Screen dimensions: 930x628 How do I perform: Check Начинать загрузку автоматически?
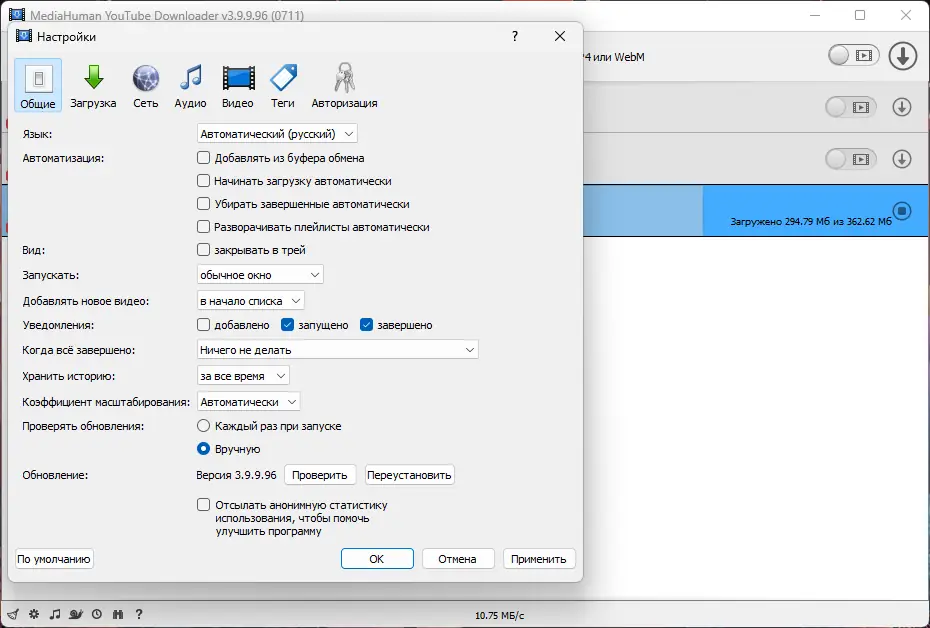click(x=203, y=180)
